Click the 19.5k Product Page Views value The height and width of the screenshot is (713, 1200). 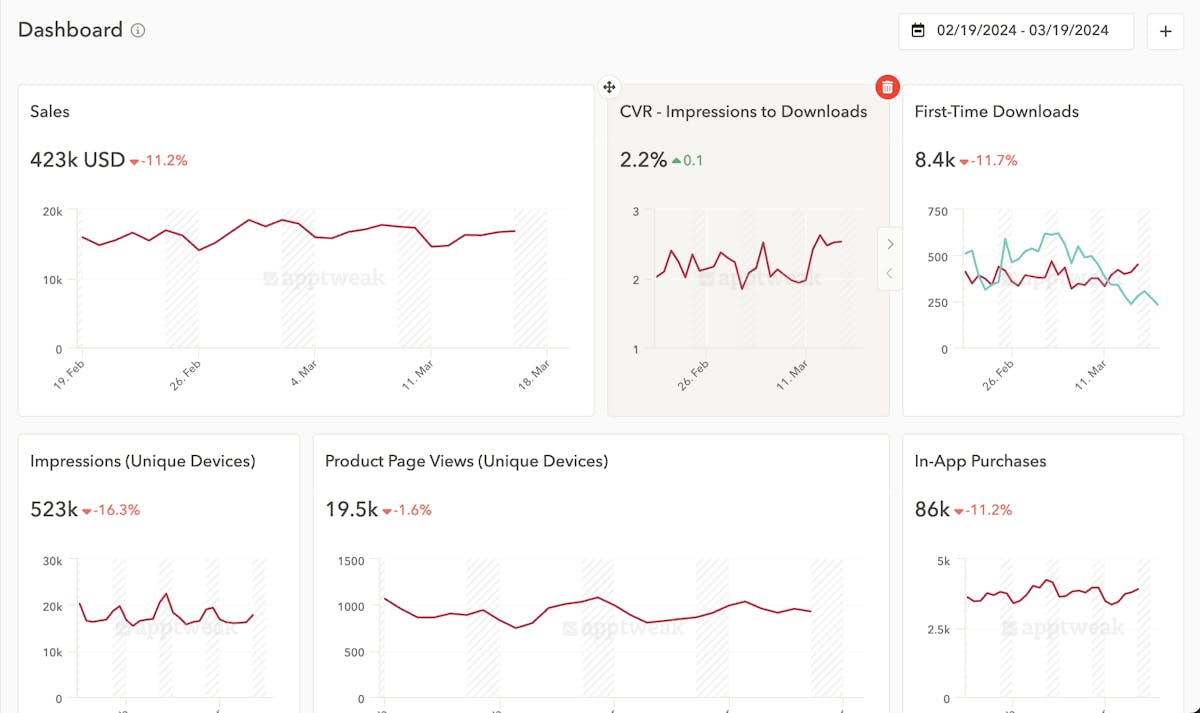[x=351, y=510]
